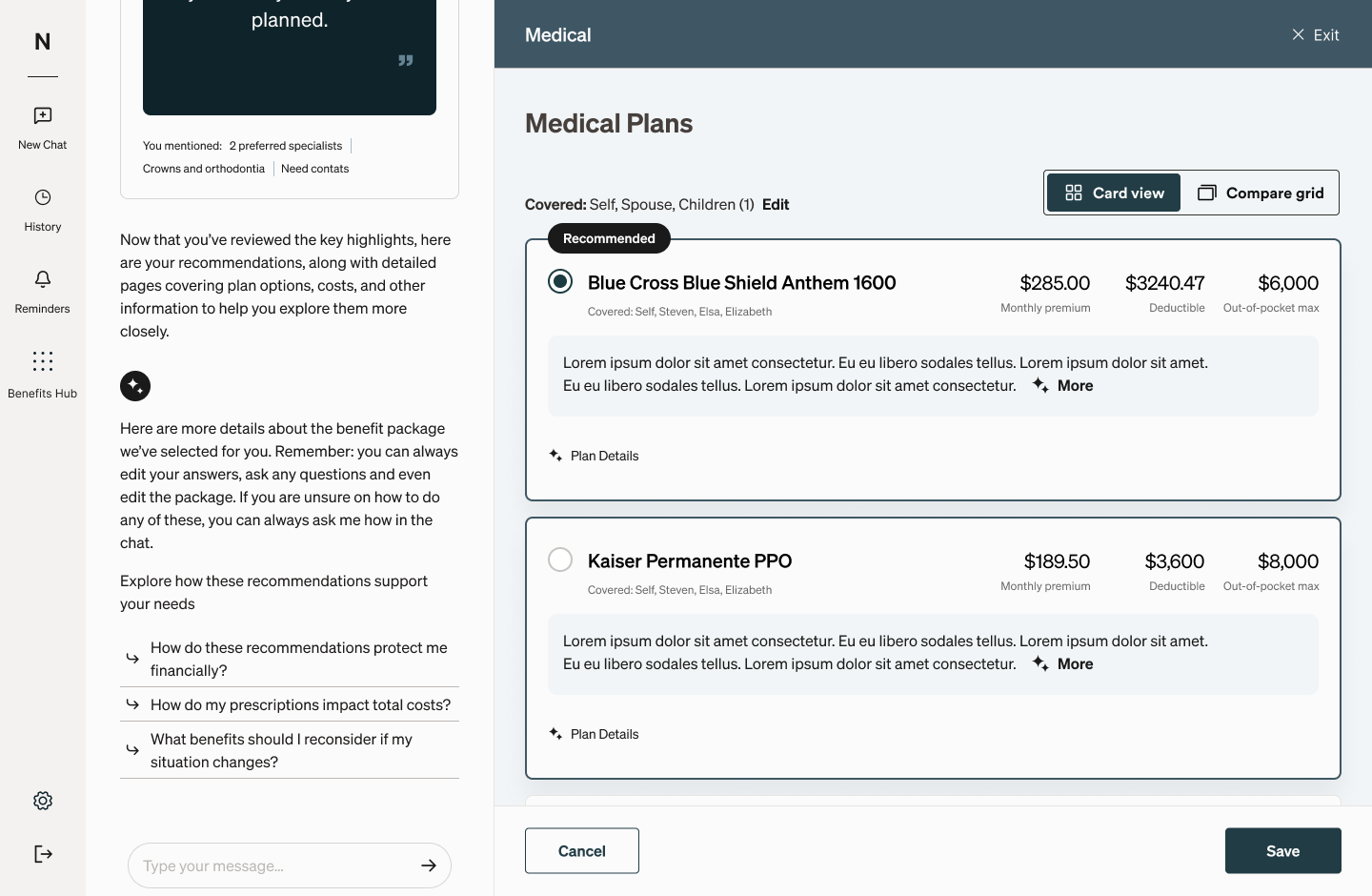
Task: Click Kaiser's $8,000 out-of-pocket max
Action: (x=1288, y=561)
